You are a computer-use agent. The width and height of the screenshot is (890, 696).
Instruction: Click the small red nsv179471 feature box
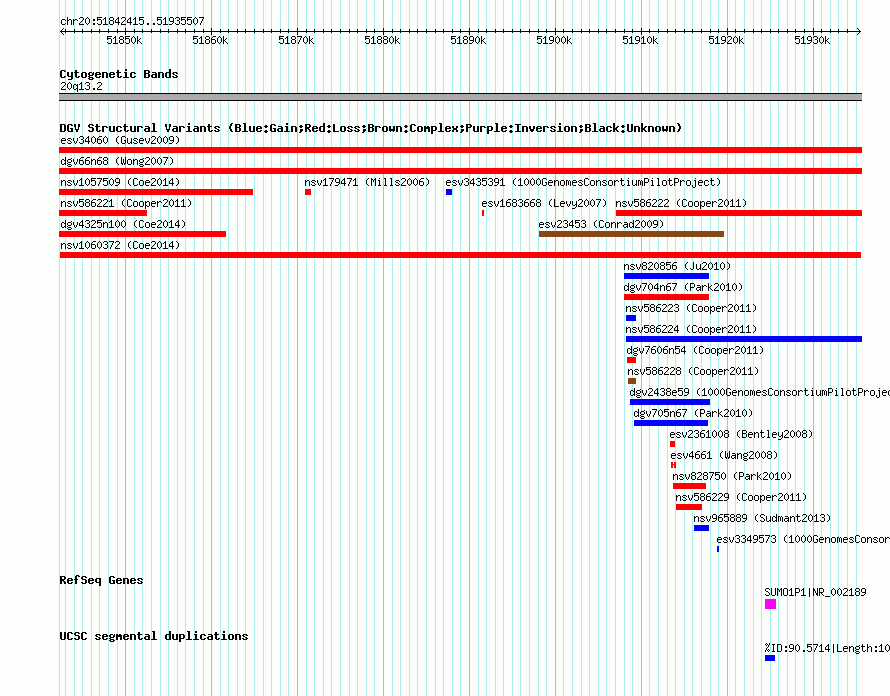(x=308, y=192)
